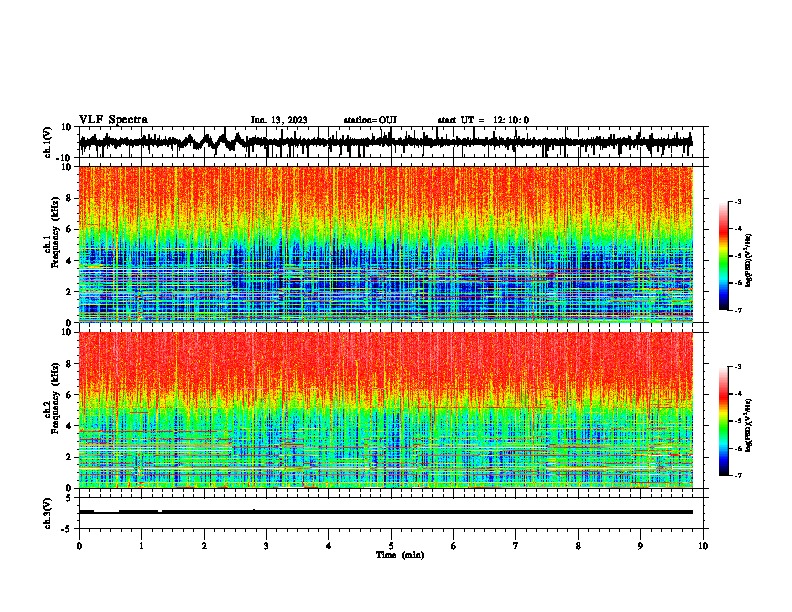Click the log(PSD) label beside ch.1 color bar
This screenshot has height=612, width=792.
point(749,261)
